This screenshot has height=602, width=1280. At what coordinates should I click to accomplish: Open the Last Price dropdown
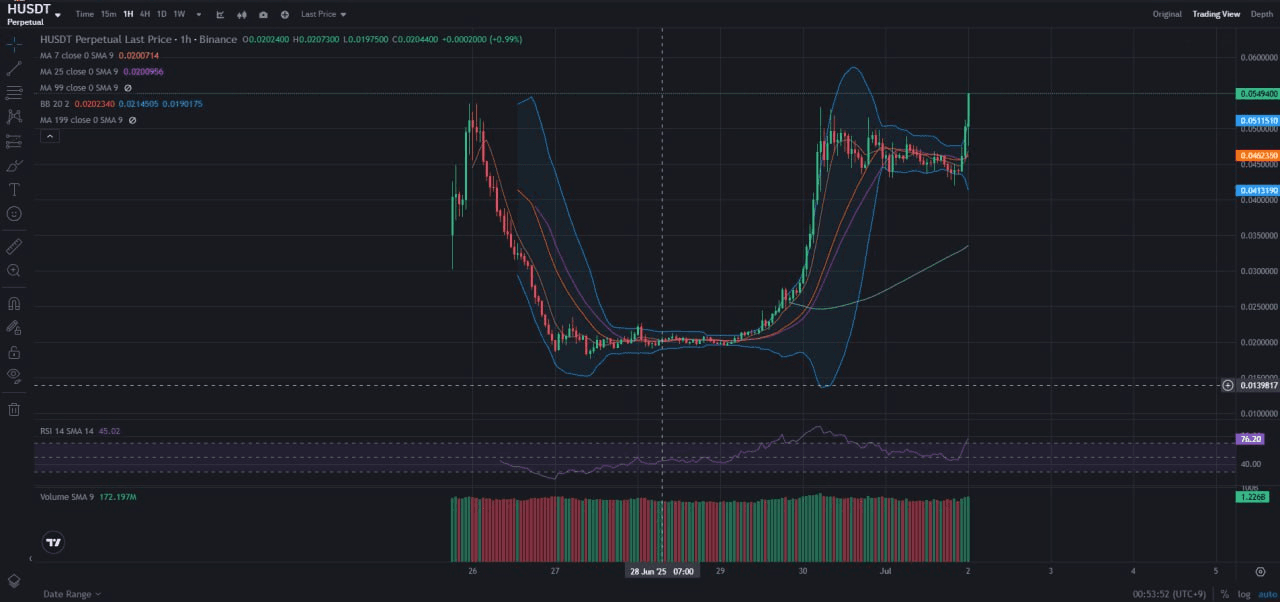point(323,15)
